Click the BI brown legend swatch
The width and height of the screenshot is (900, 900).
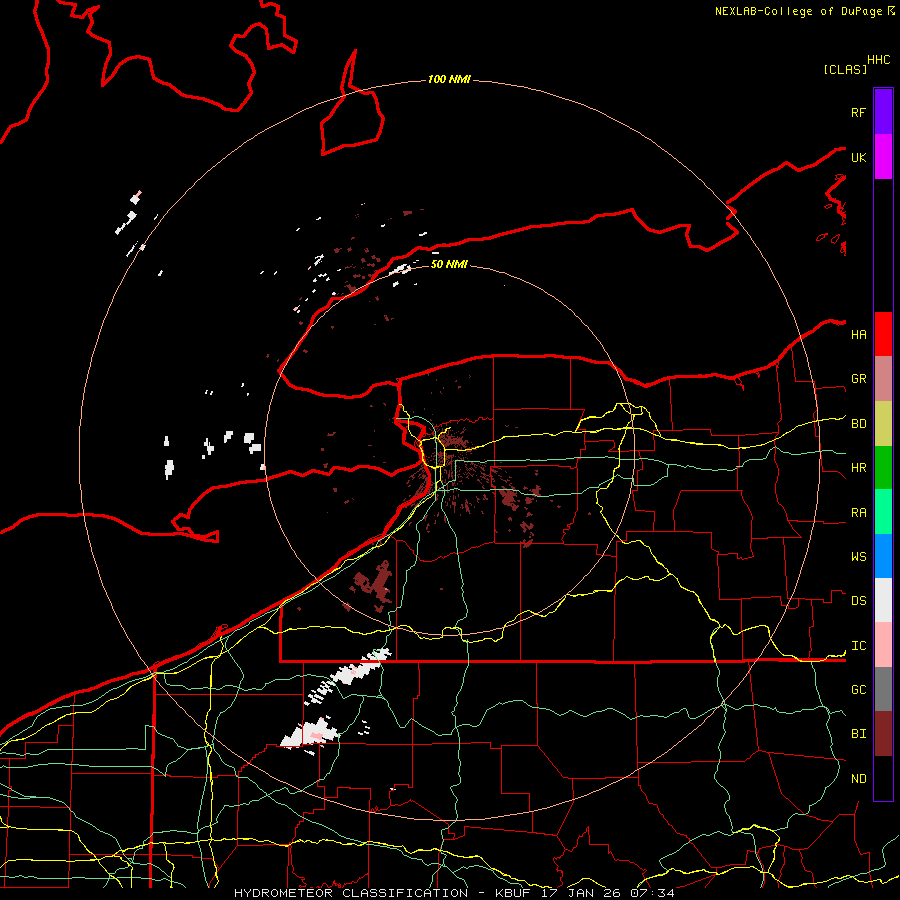click(883, 734)
